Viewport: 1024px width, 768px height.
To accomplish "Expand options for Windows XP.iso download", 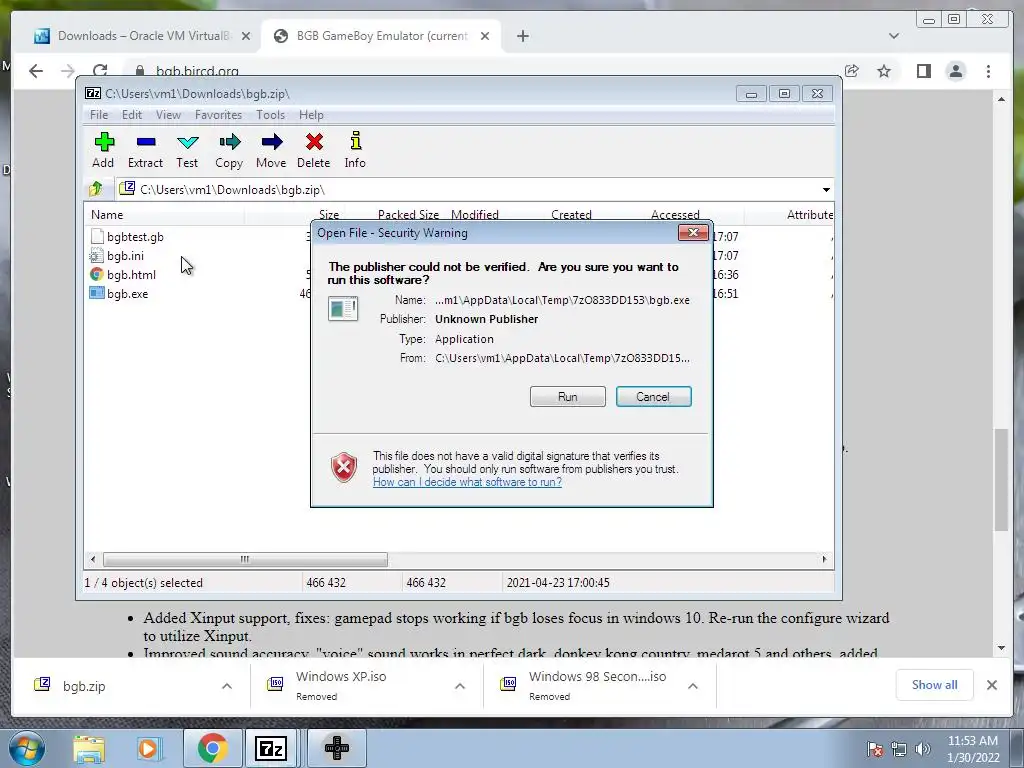I will [x=460, y=686].
